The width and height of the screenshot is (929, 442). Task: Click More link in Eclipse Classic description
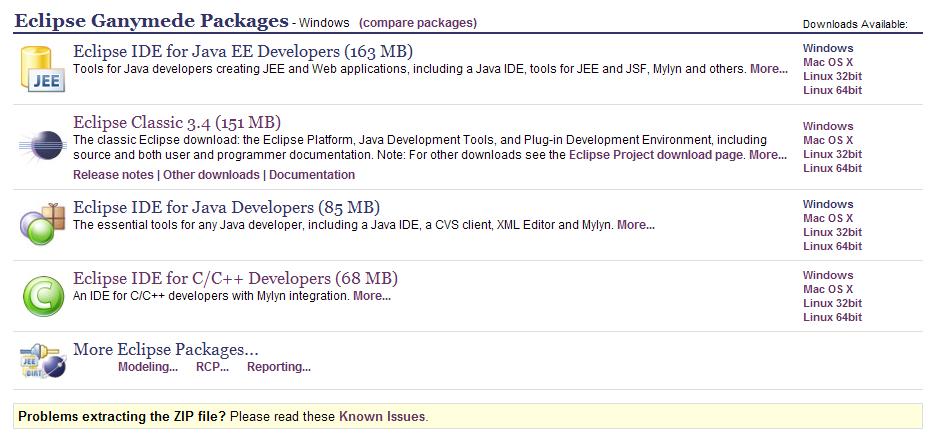pos(768,155)
